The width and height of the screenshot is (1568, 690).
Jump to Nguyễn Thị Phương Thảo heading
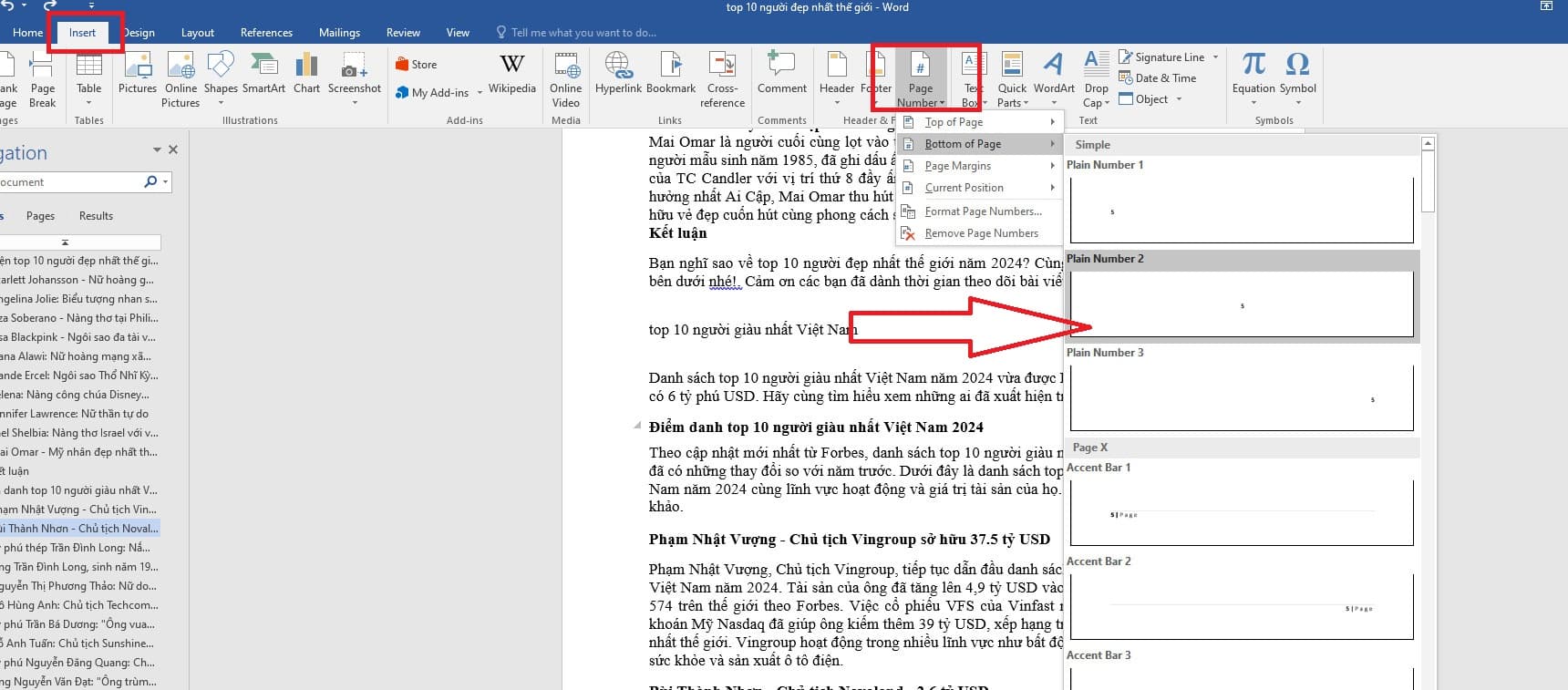click(79, 586)
